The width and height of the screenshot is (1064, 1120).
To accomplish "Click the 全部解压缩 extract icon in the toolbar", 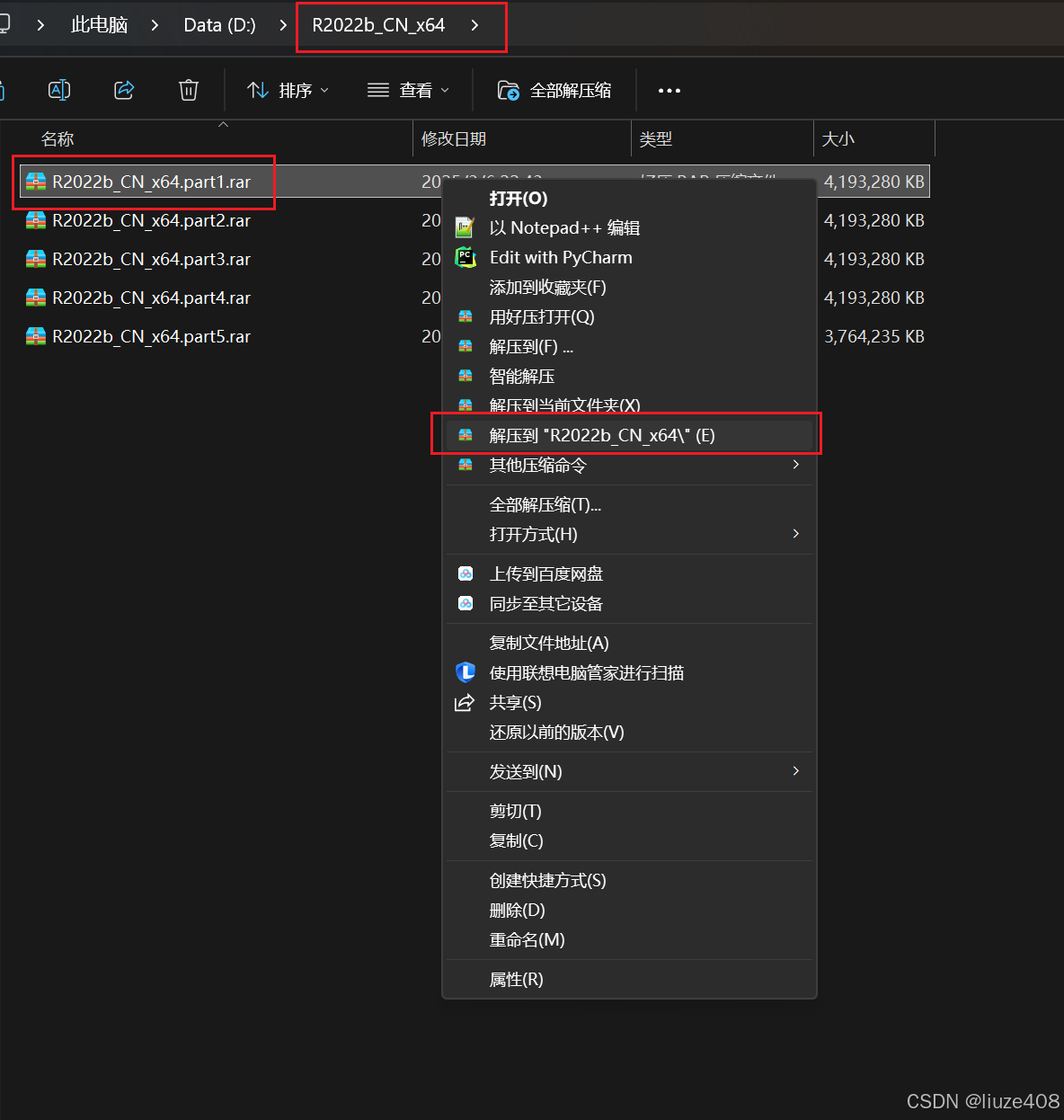I will pos(509,90).
